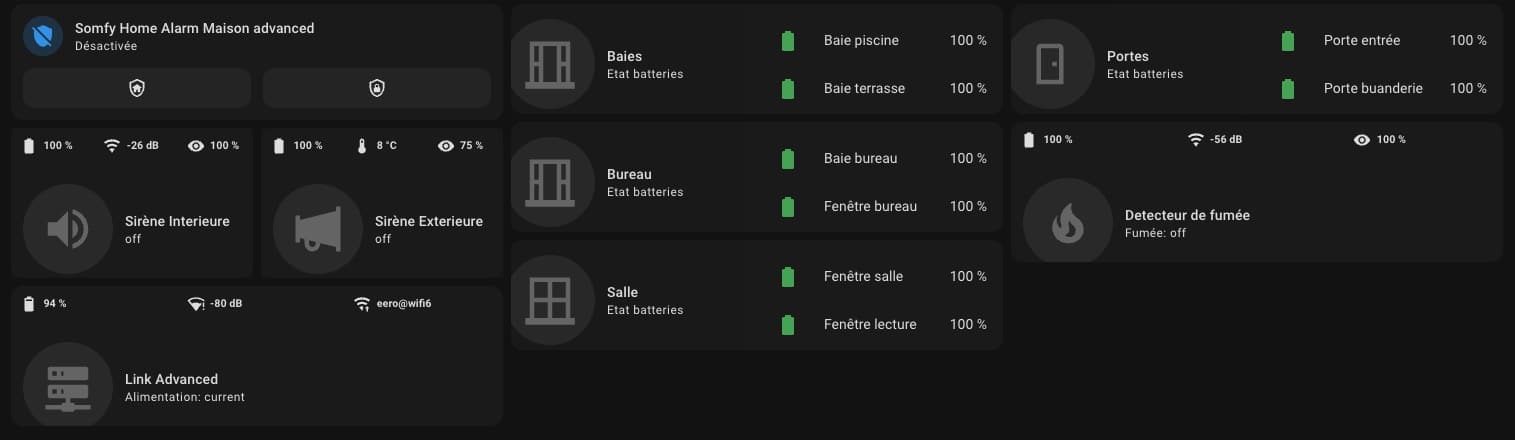Show smoke detector -56 dB signal details

tap(1214, 139)
